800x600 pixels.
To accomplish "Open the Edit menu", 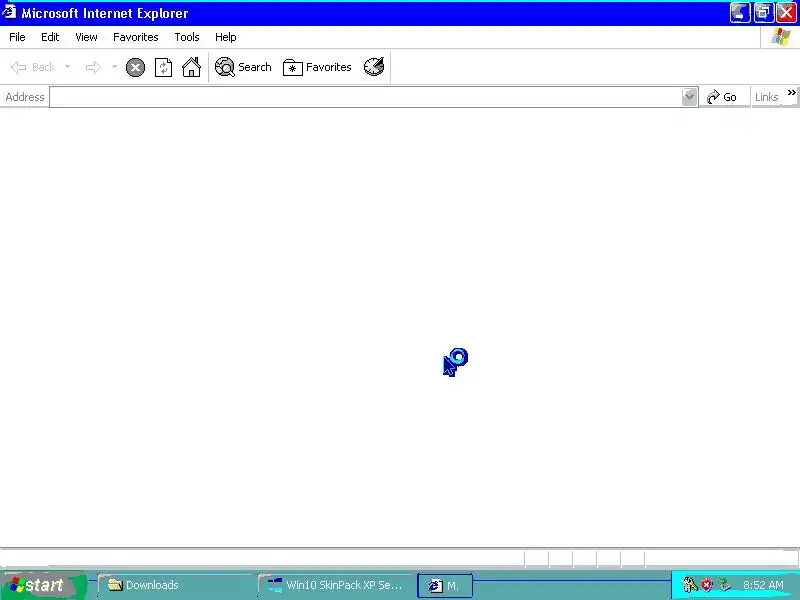I will pyautogui.click(x=50, y=37).
